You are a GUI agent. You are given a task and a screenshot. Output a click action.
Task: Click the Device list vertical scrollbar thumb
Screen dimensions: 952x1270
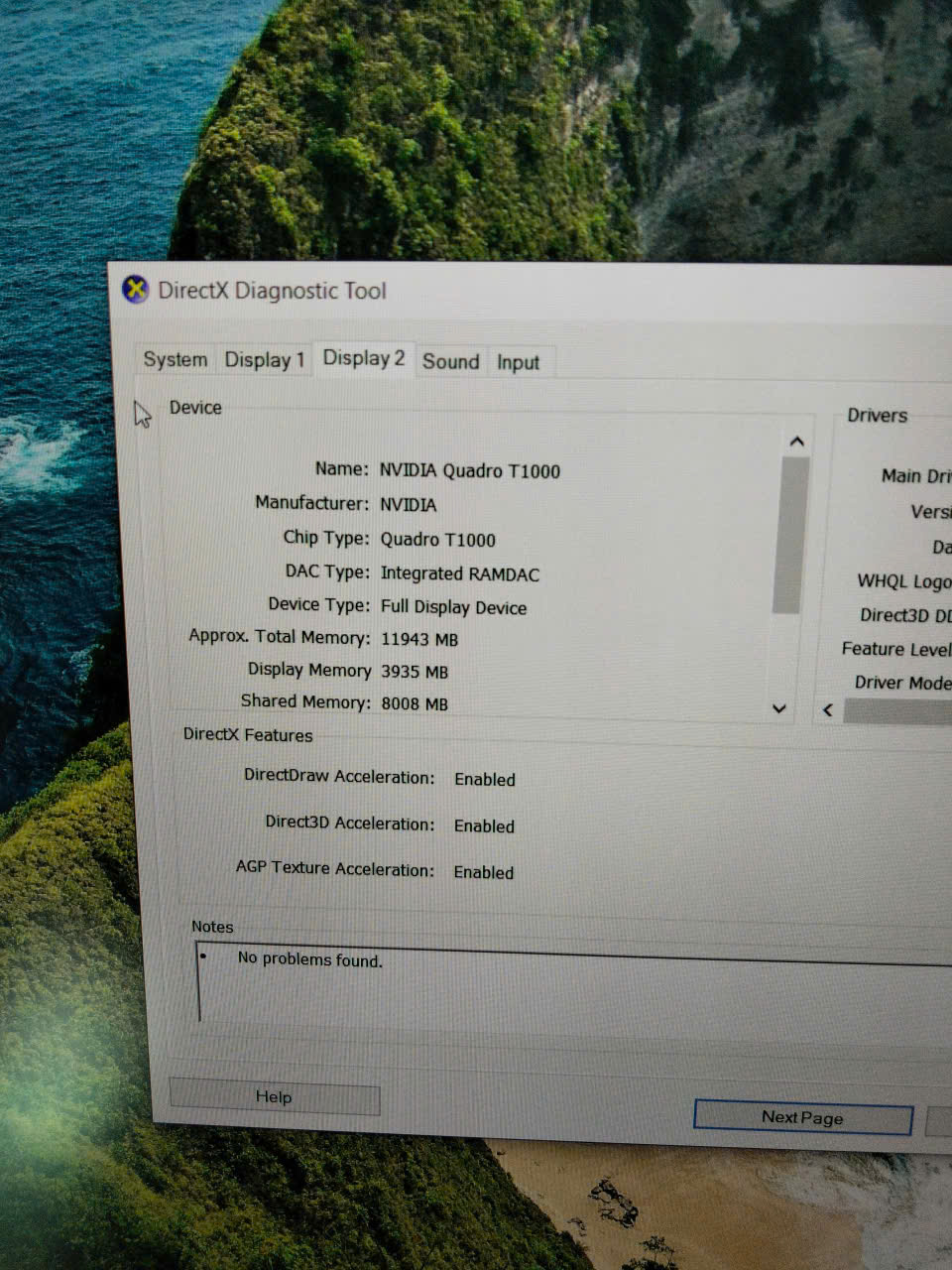point(789,536)
